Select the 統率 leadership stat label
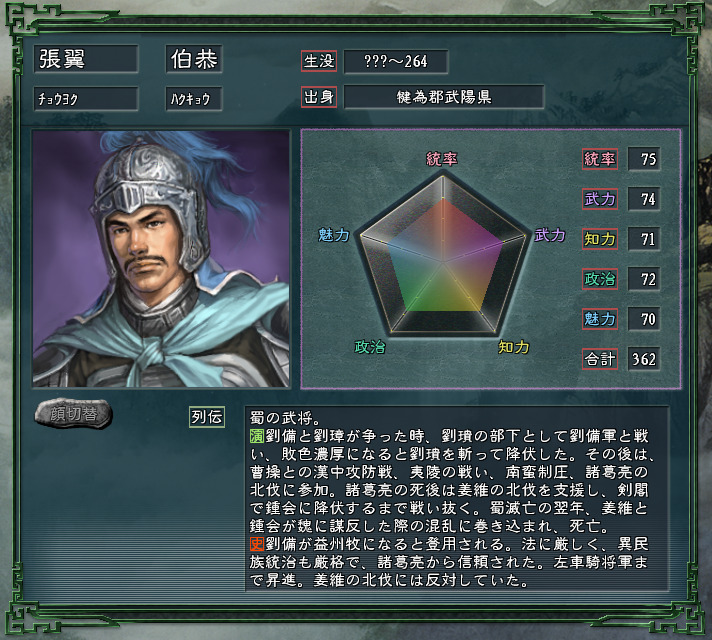This screenshot has height=640, width=712. tap(600, 159)
